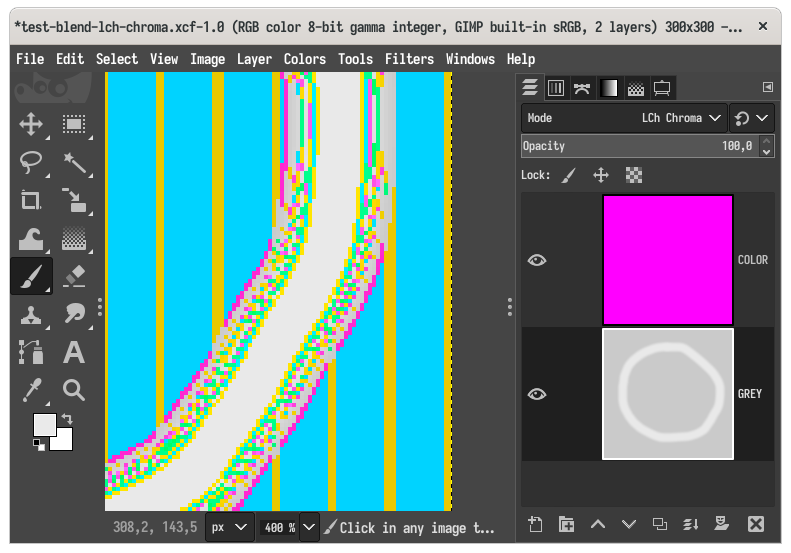Viewport: 791px width, 553px height.
Task: Select the Color Picker eyedropper tool
Action: 31,390
